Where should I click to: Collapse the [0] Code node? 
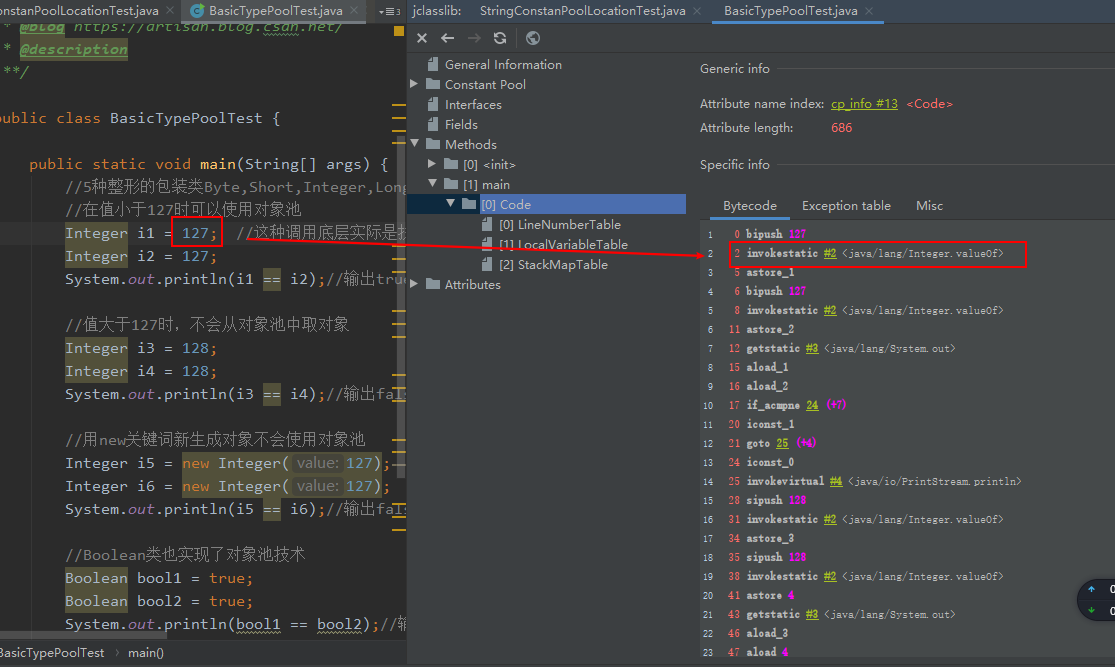click(x=450, y=203)
